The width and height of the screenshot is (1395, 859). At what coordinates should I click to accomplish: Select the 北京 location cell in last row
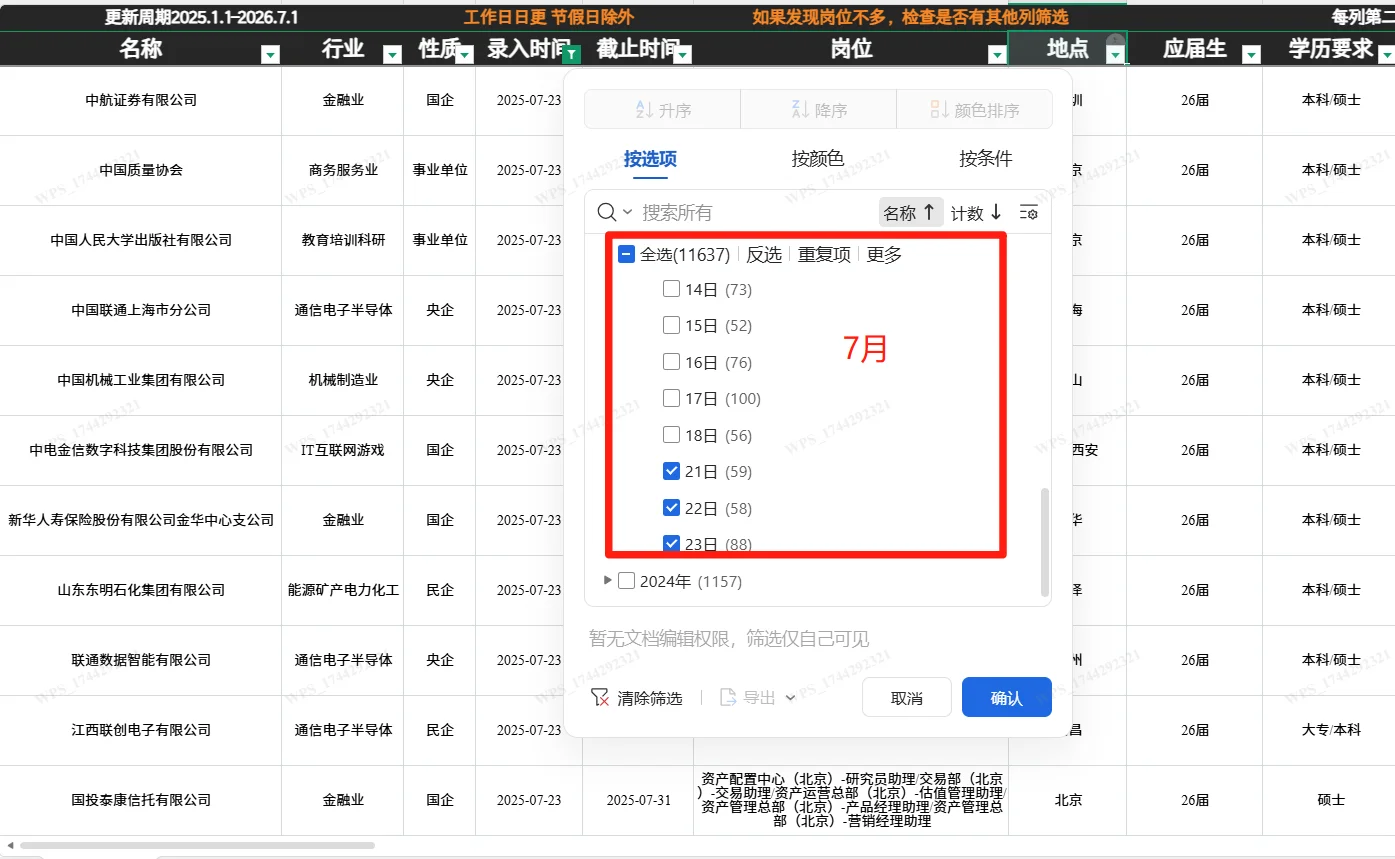coord(1068,800)
